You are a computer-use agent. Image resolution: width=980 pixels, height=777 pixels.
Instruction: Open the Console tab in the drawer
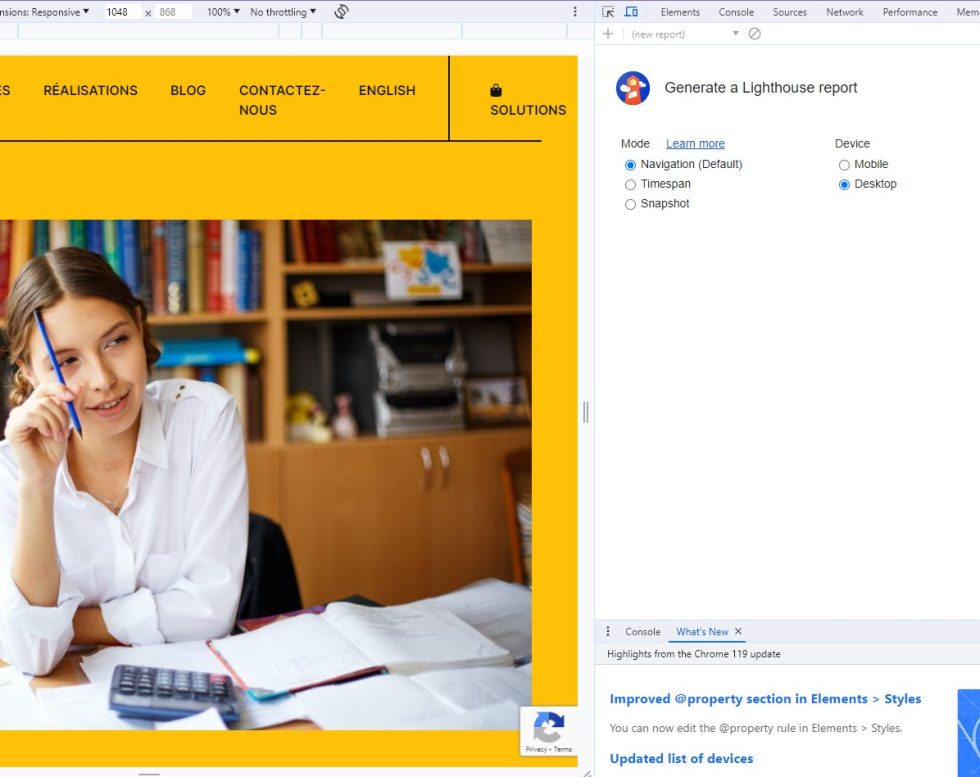point(643,632)
